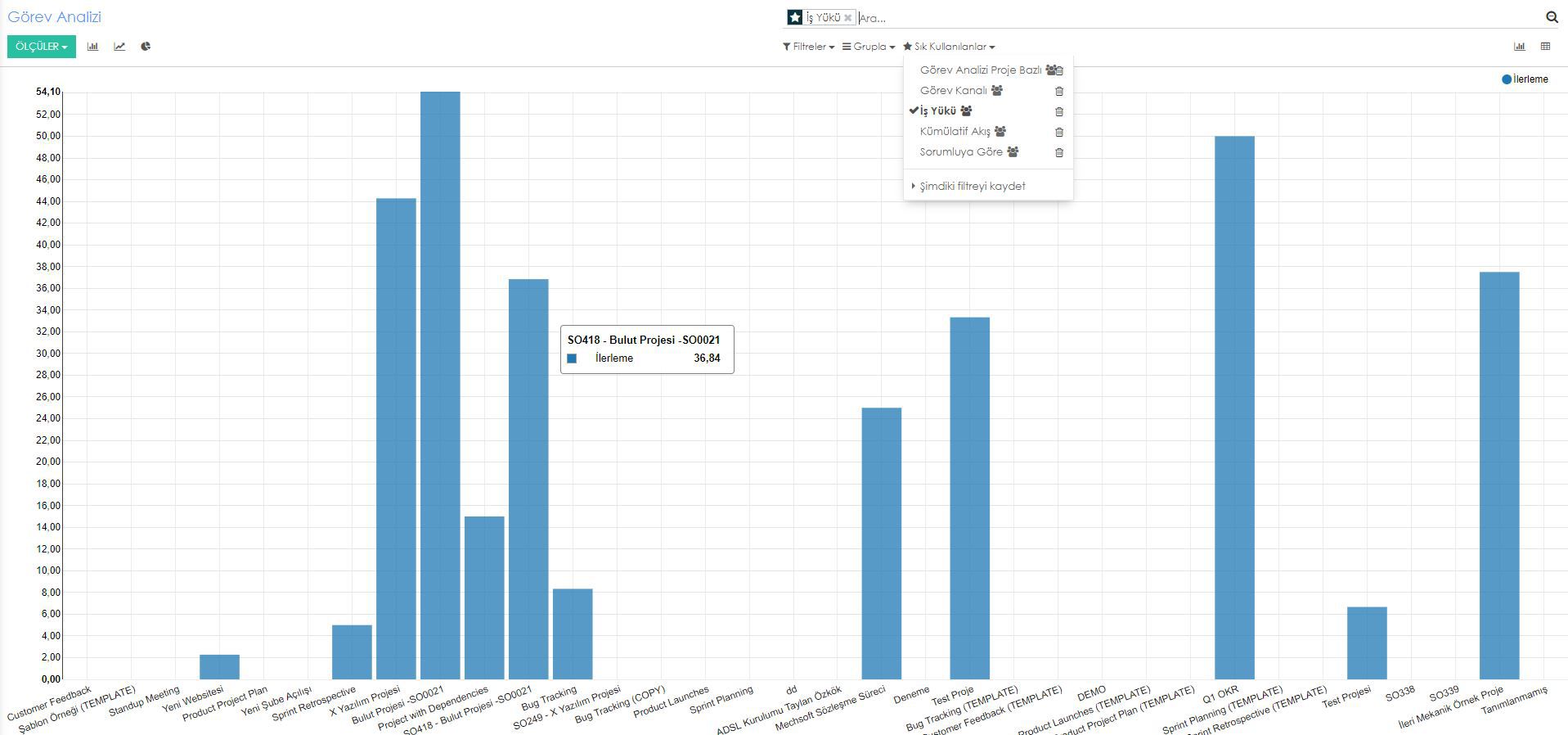Viewport: 1568px width, 735px height.
Task: Click the Sprint Retrospective bar
Action: [x=352, y=652]
